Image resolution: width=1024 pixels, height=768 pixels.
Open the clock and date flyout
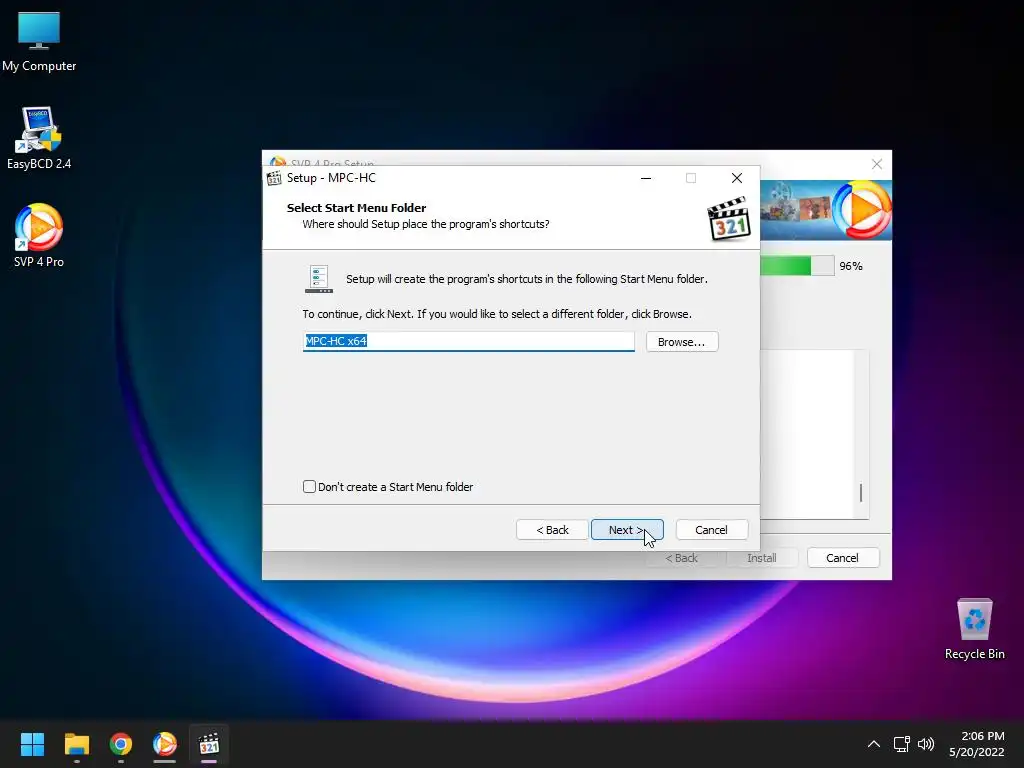point(976,744)
